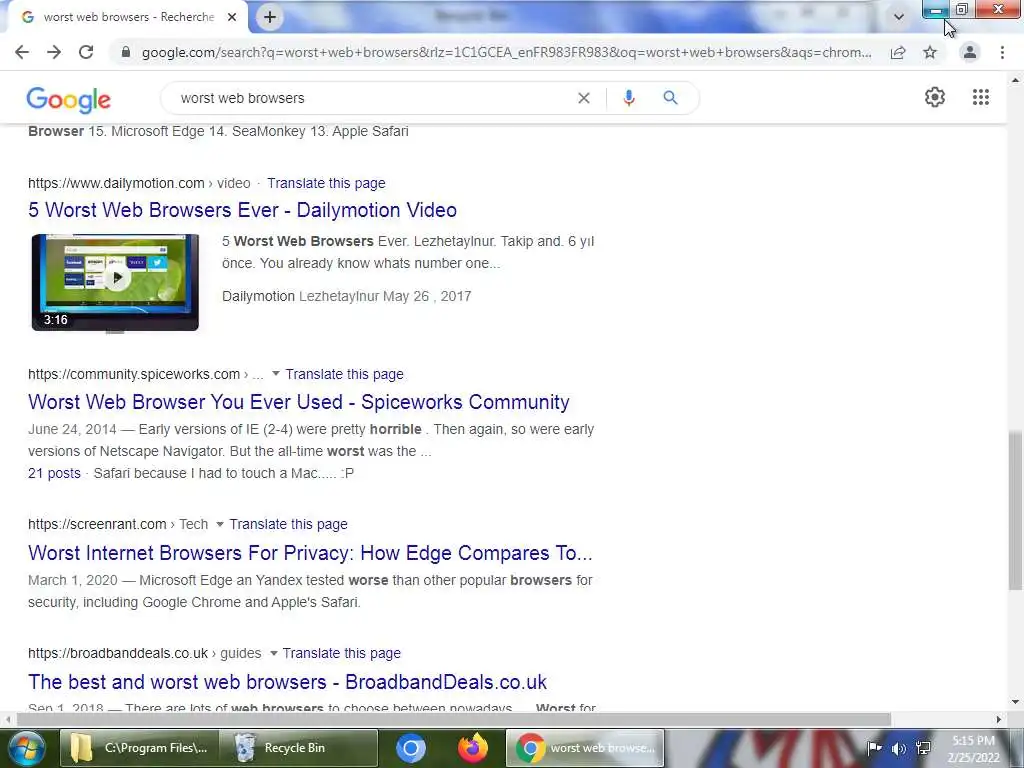The image size is (1024, 768).
Task: Click the Chrome taskbar button
Action: tap(585, 748)
